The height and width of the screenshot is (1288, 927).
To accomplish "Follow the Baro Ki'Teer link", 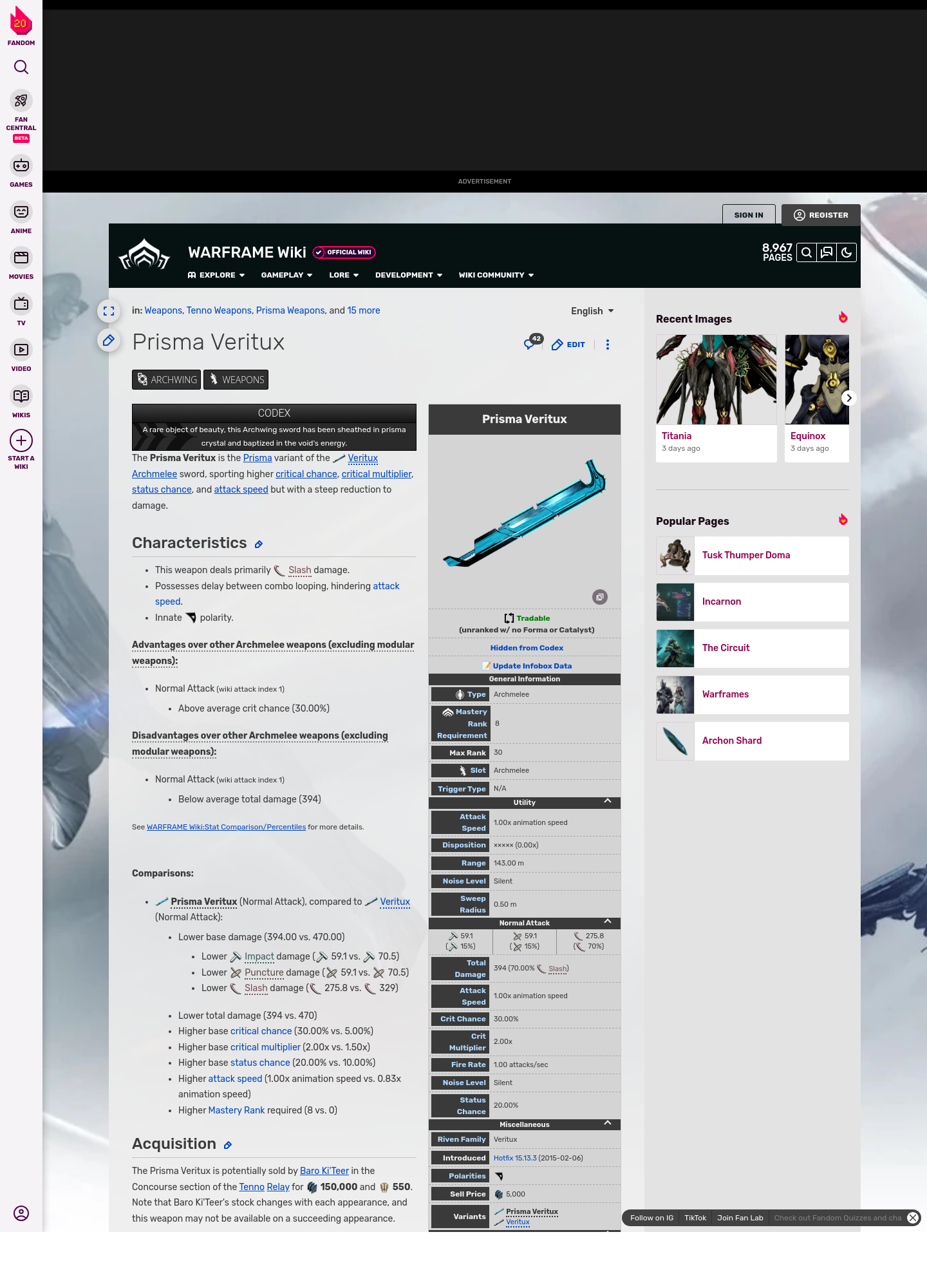I will tap(324, 1171).
